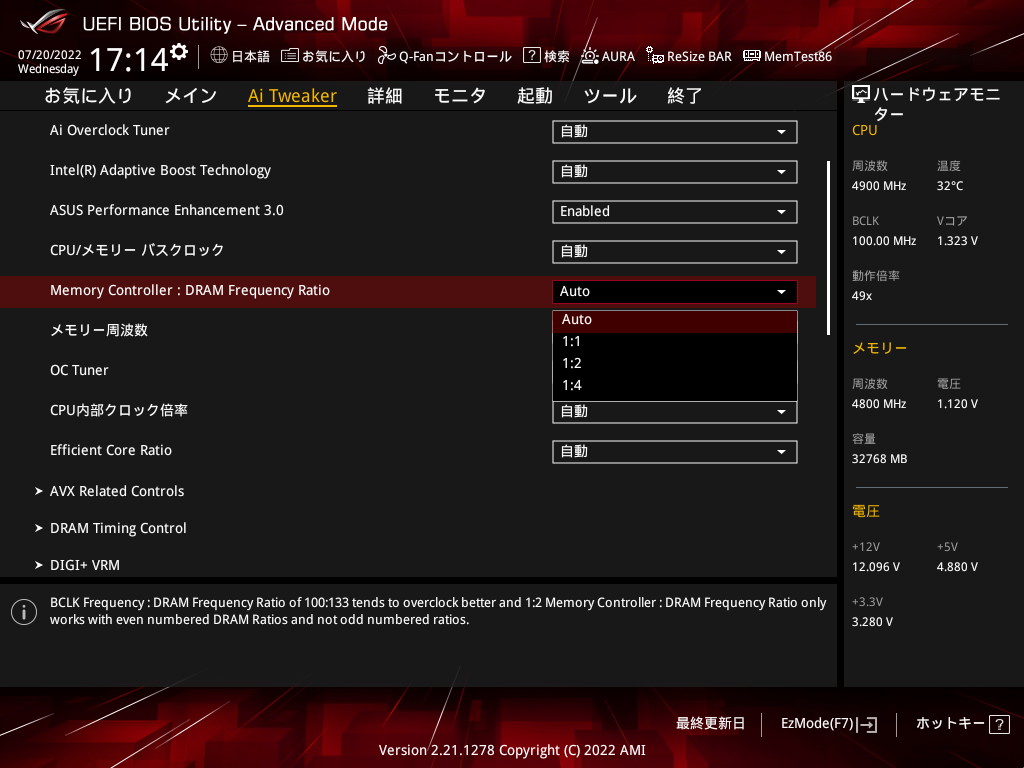Click the EzMode exit arrow icon
Screen dimensions: 1024x768
click(869, 724)
